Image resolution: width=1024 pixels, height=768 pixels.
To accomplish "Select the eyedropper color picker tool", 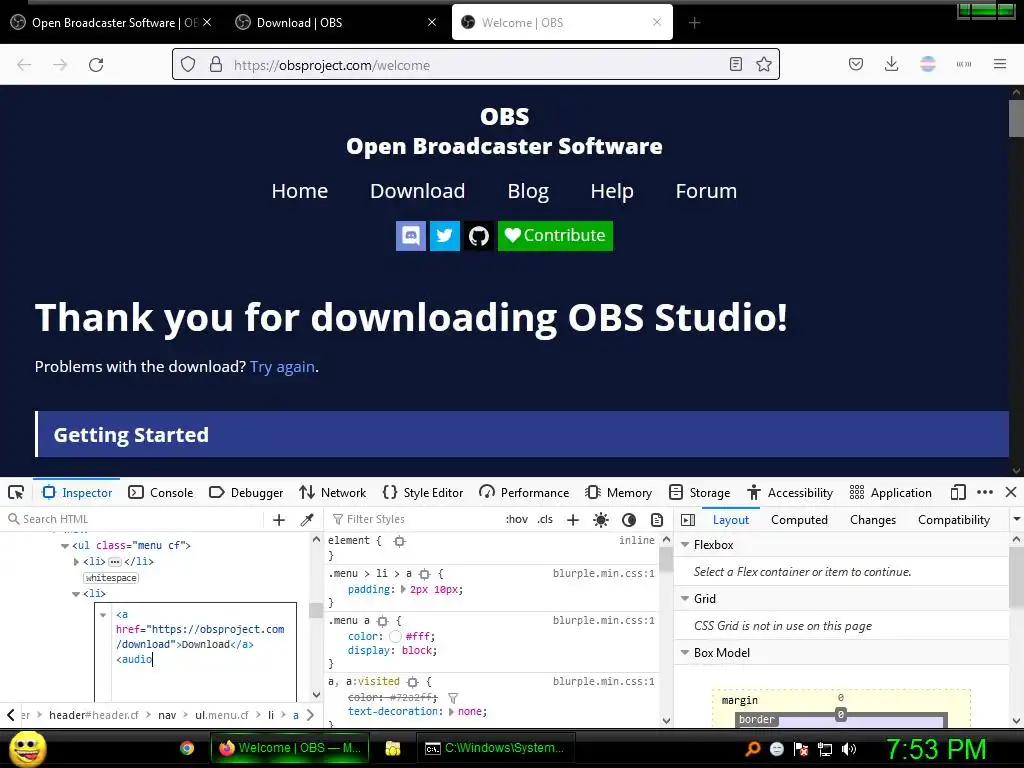I will click(306, 519).
